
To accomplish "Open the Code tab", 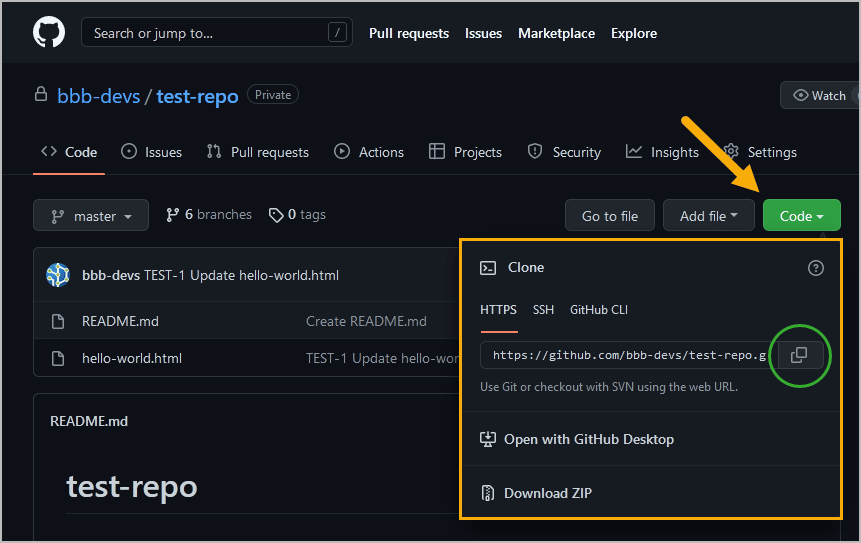I will (x=69, y=152).
